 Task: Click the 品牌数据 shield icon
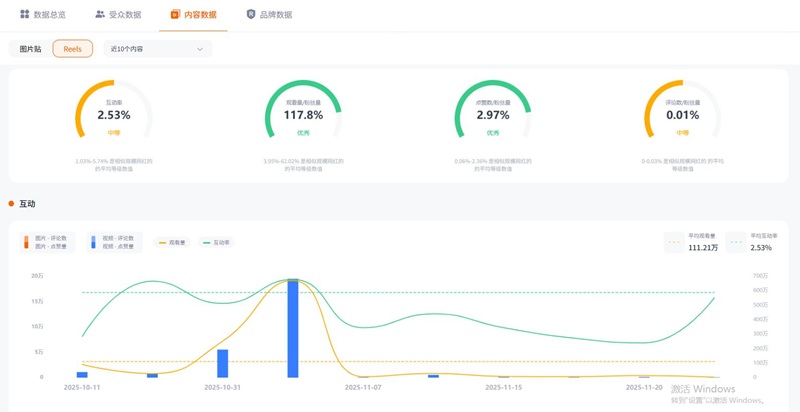[x=251, y=14]
